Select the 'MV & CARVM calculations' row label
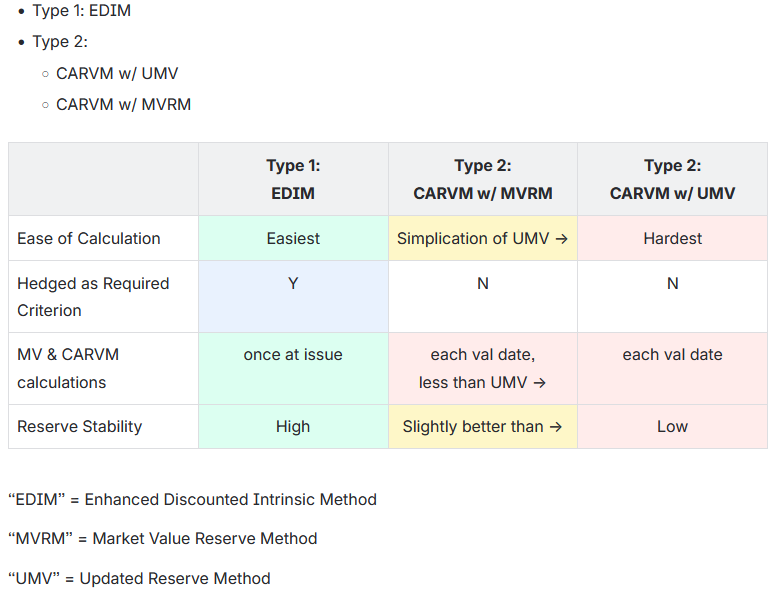780x595 pixels. [x=68, y=369]
